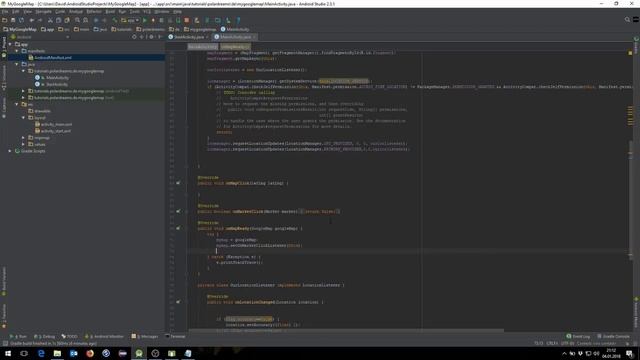Click the green Run app button

(144, 20)
